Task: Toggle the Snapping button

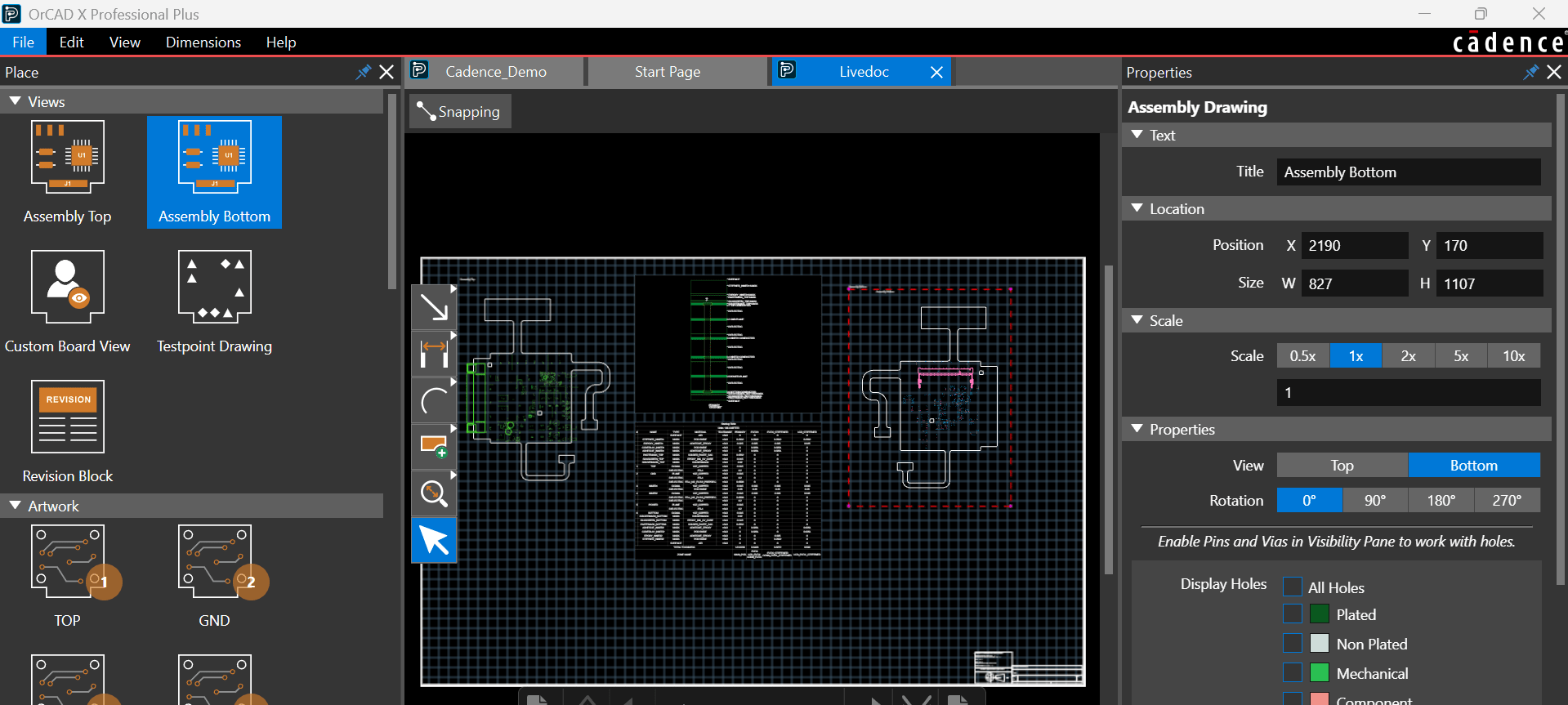Action: [x=459, y=112]
